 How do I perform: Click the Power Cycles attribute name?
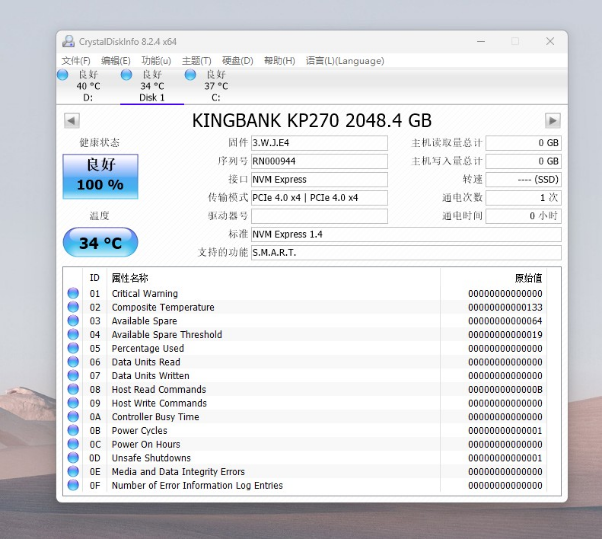click(139, 430)
